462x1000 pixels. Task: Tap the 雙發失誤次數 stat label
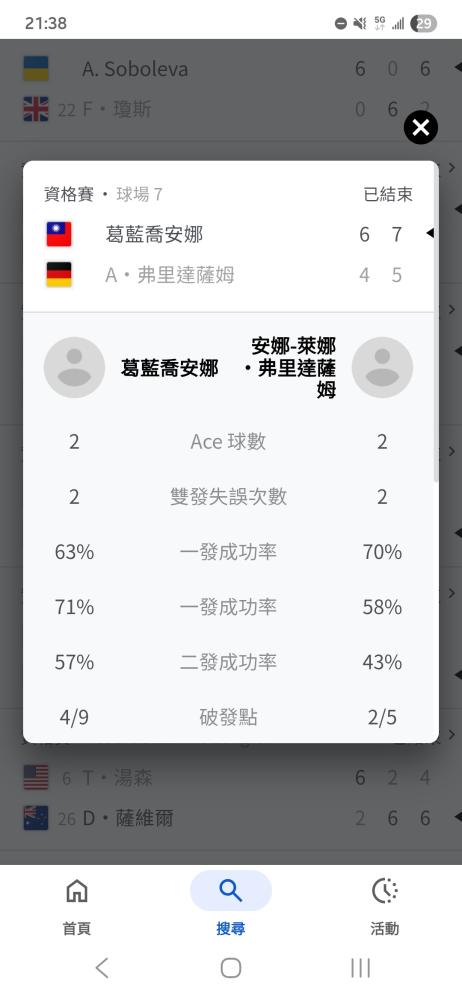point(228,497)
